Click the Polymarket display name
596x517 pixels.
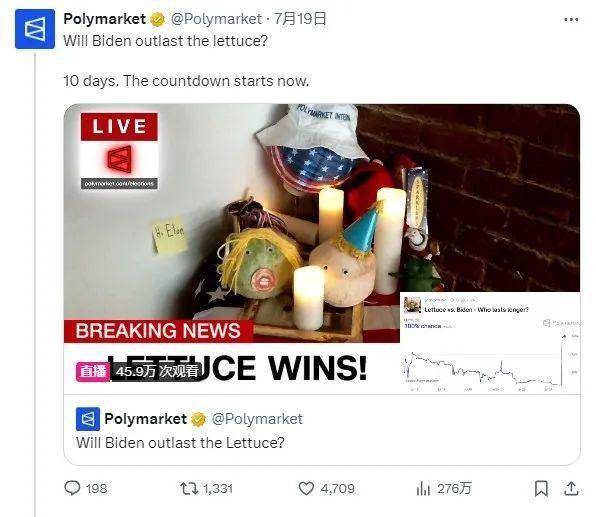105,19
